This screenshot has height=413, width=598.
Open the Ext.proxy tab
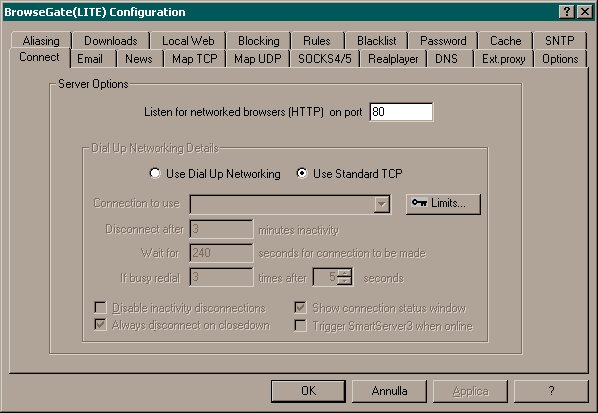(x=503, y=59)
